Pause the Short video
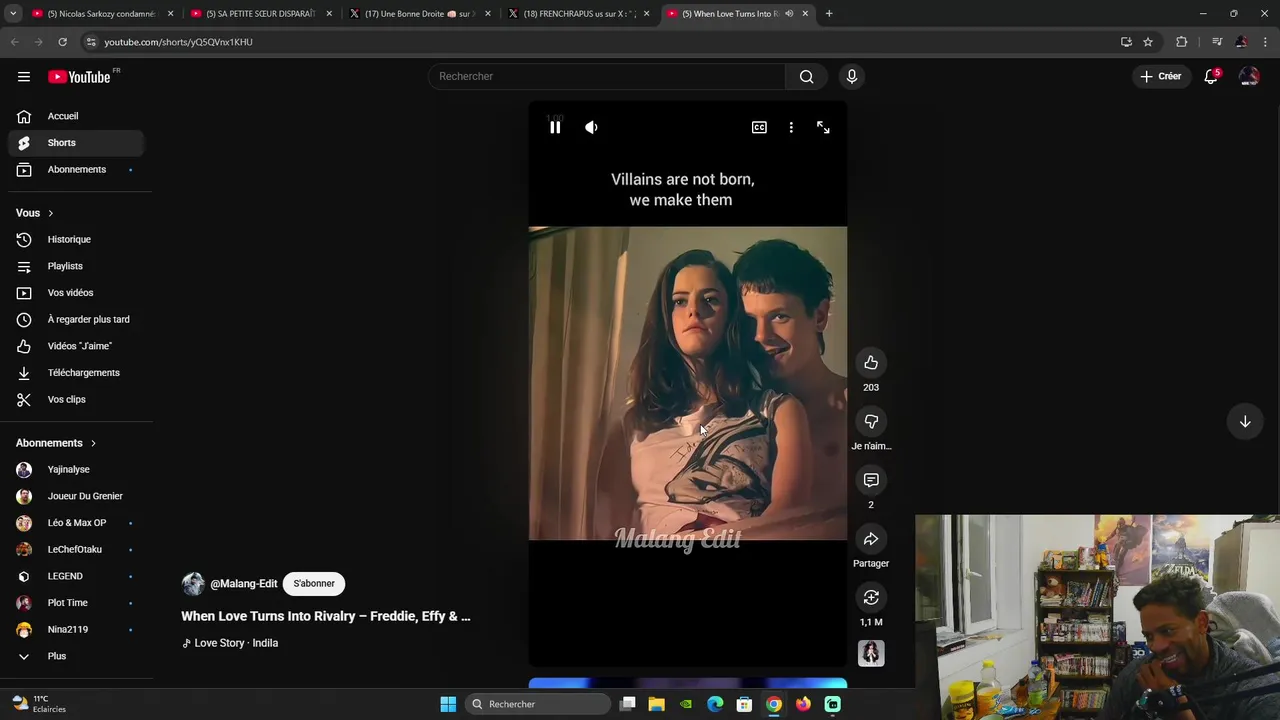The width and height of the screenshot is (1280, 720). 555,127
